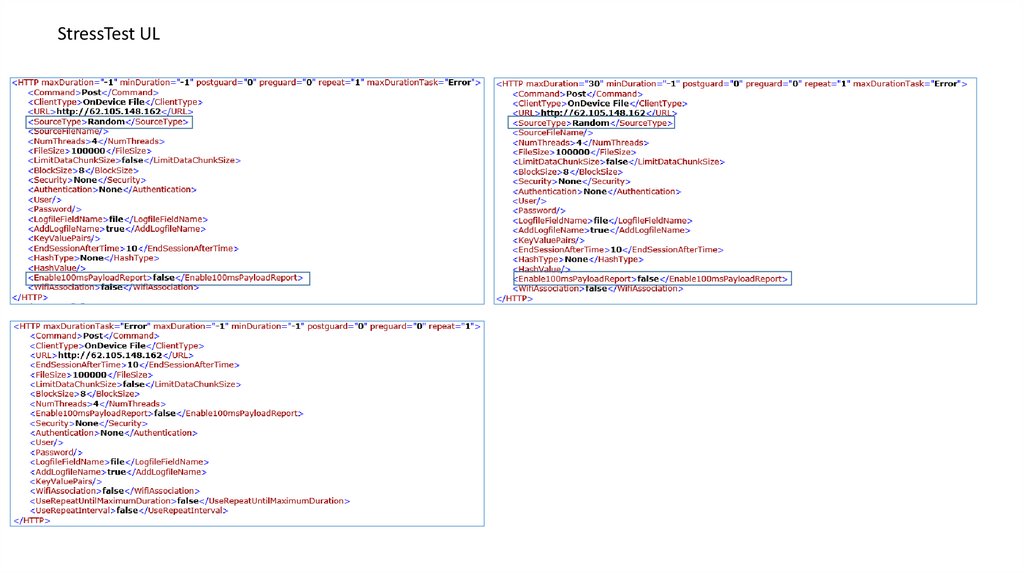Viewport: 1024px width, 574px height.
Task: Select Command Post line in upper-right block
Action: point(577,94)
